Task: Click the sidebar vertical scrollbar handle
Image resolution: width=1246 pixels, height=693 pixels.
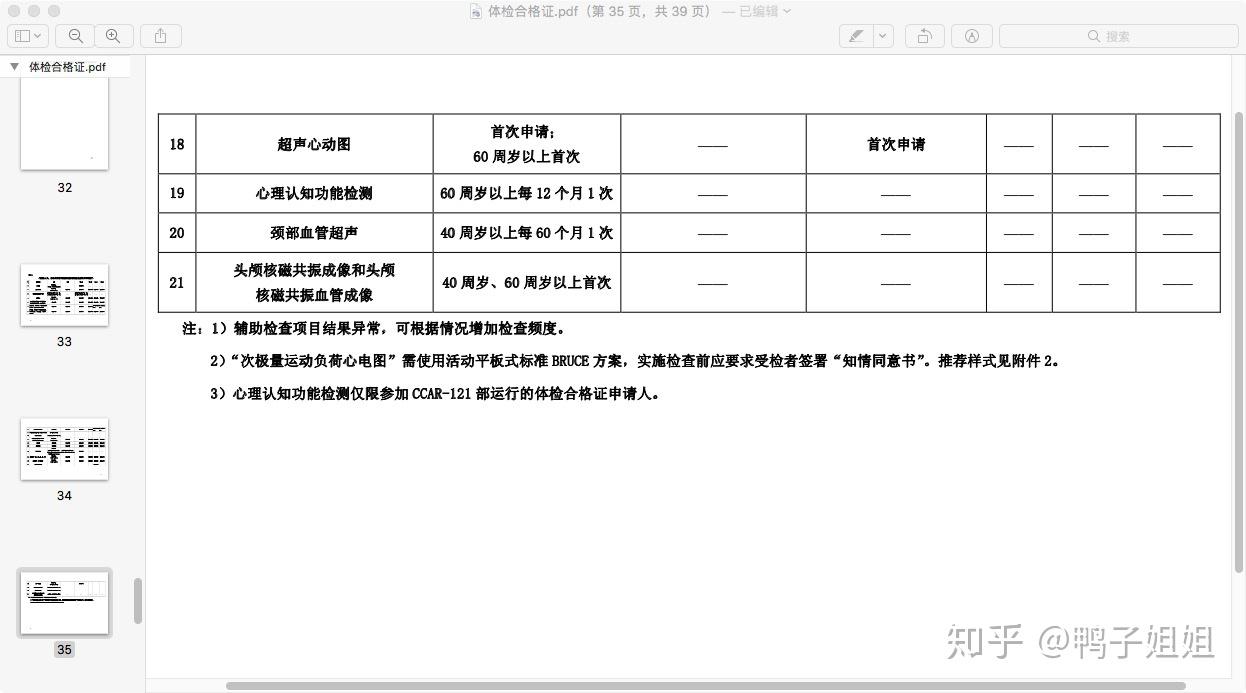Action: pyautogui.click(x=138, y=601)
